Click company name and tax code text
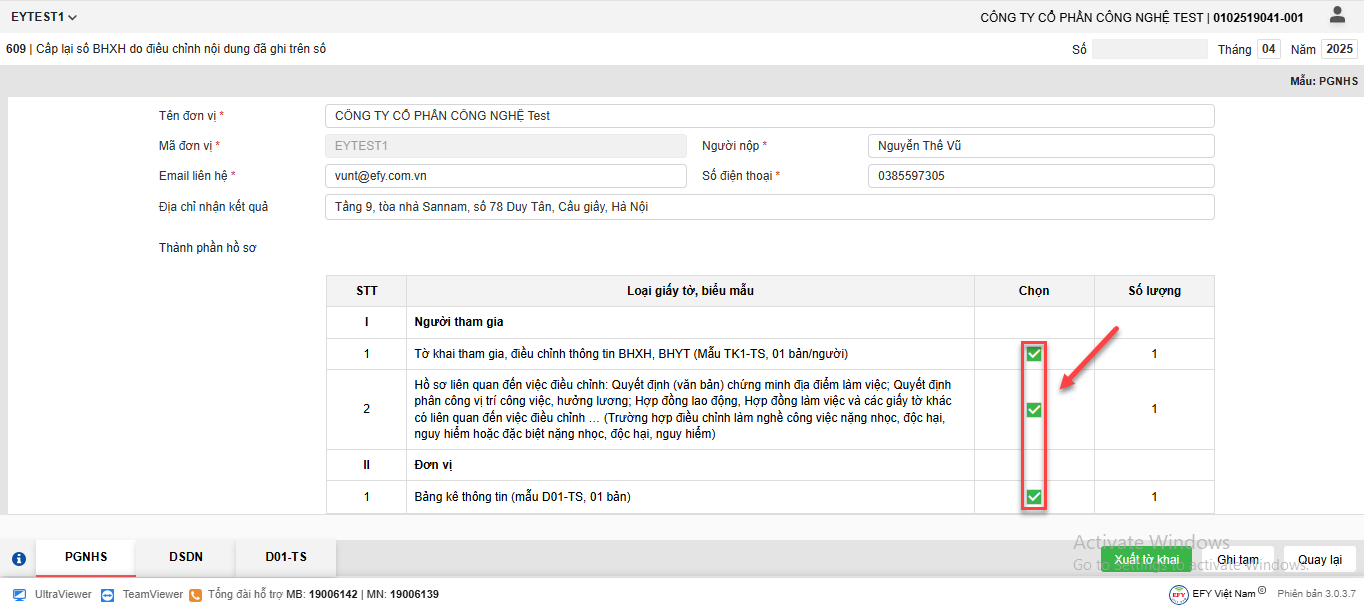1364x606 pixels. [1142, 18]
